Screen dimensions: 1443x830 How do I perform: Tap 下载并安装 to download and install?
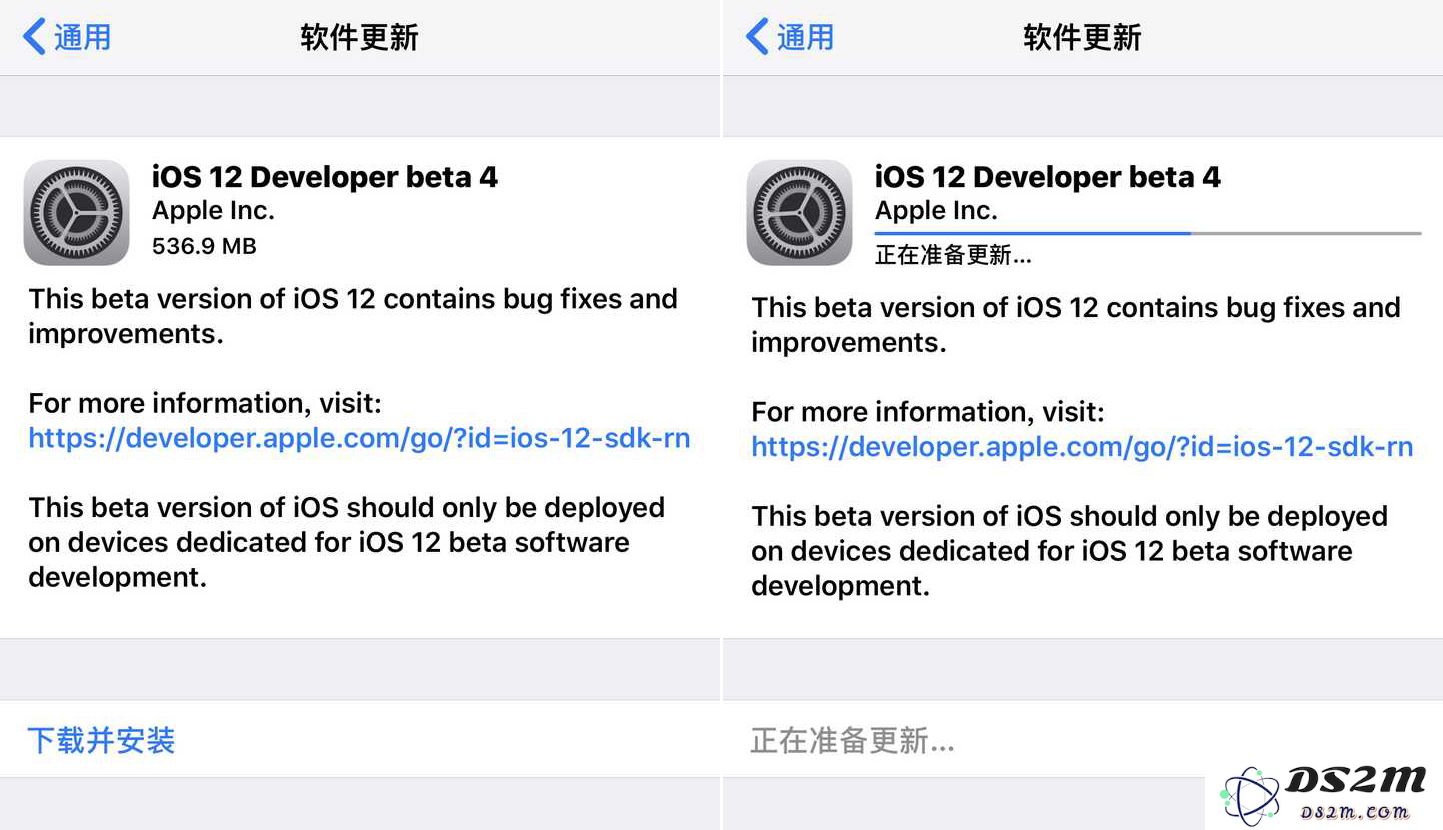coord(101,741)
